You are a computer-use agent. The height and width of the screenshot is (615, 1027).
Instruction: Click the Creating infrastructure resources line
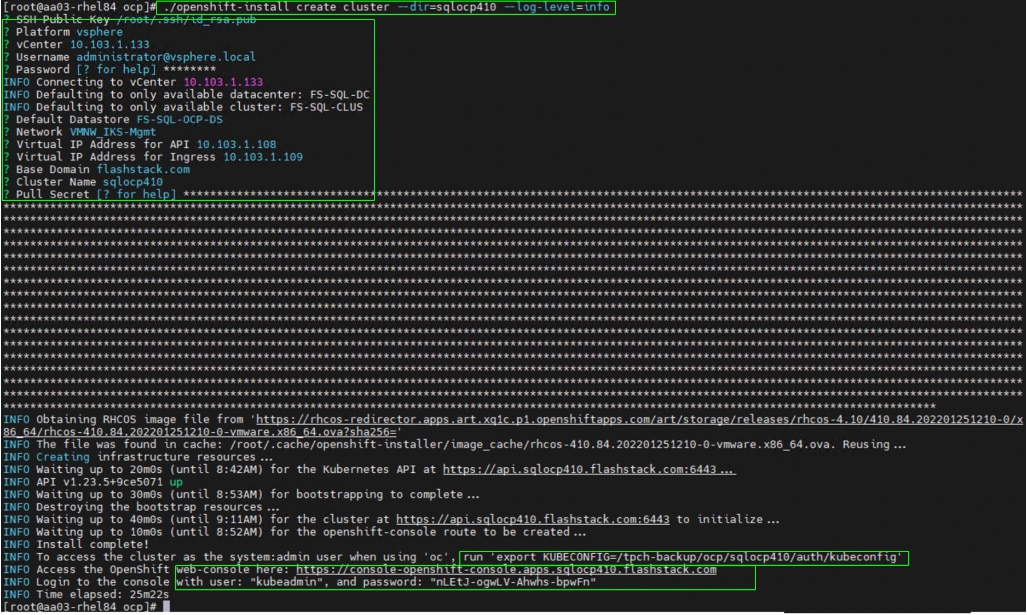coord(138,457)
